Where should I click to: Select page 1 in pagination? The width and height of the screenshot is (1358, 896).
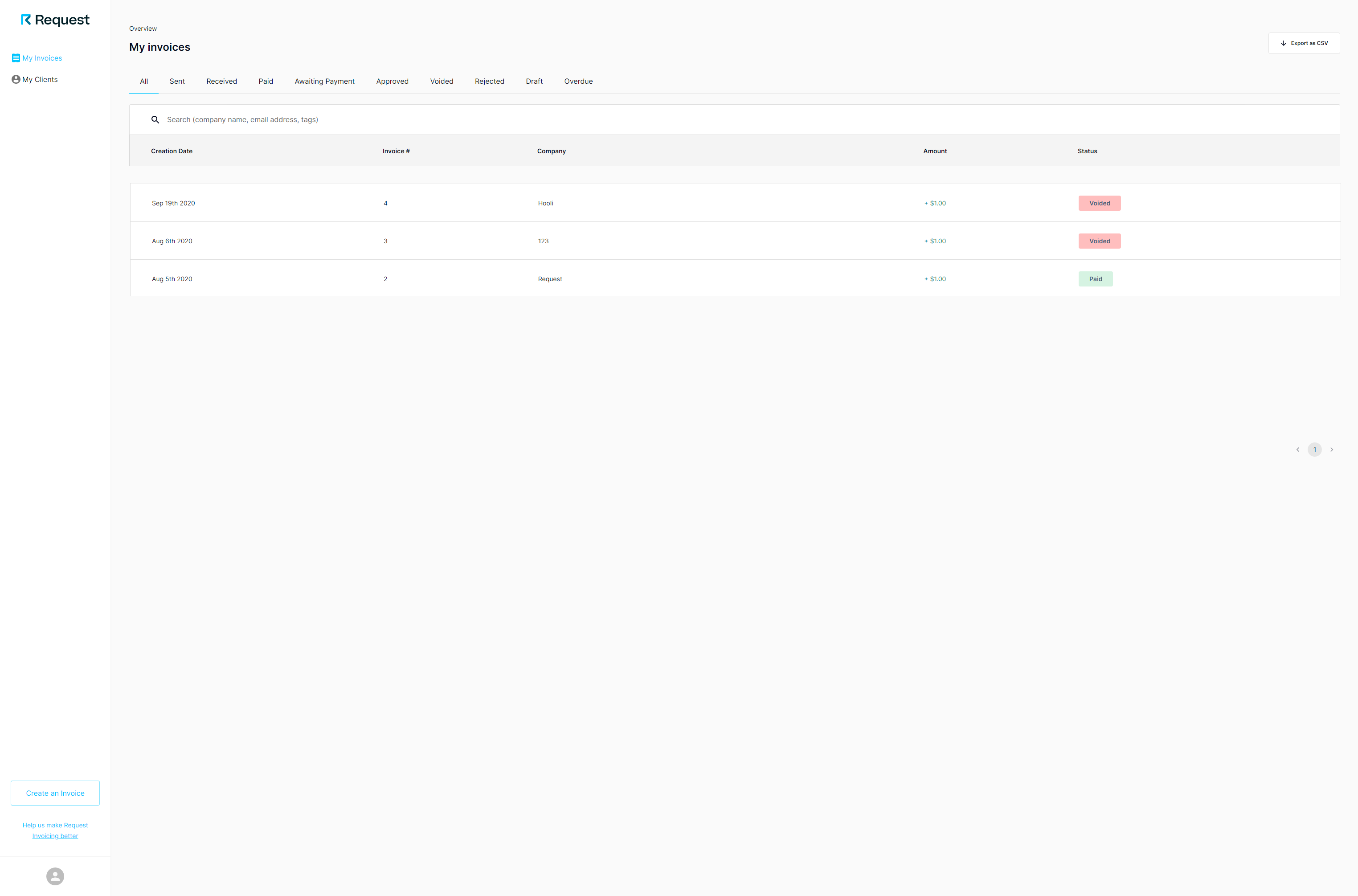coord(1315,450)
